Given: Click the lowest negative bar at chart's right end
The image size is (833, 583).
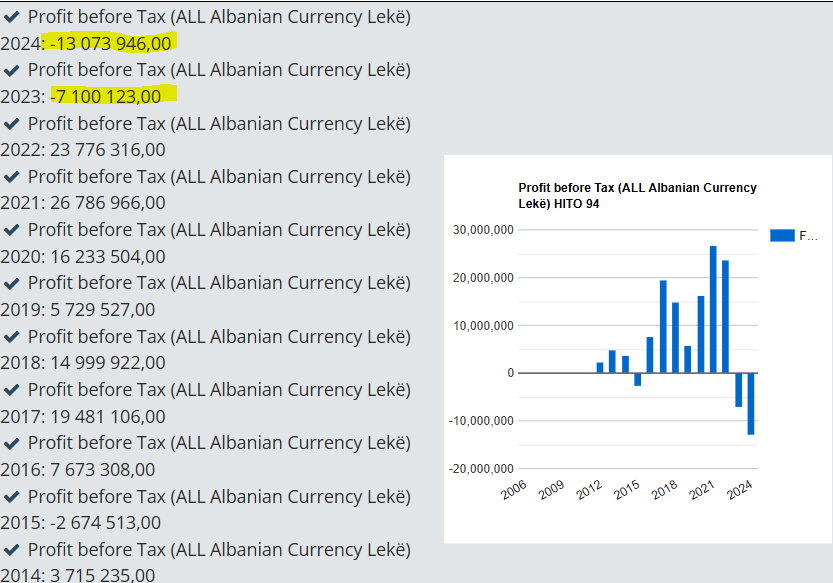Looking at the screenshot, I should (x=750, y=403).
